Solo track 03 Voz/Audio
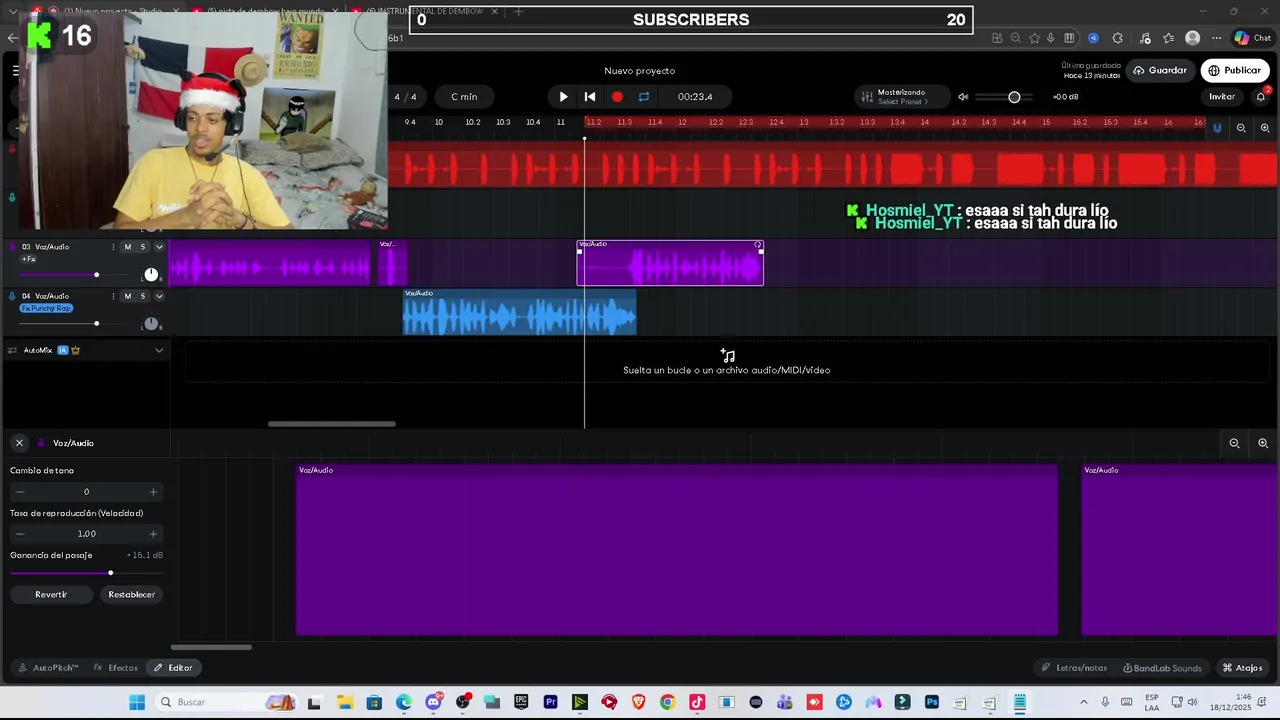 [142, 247]
